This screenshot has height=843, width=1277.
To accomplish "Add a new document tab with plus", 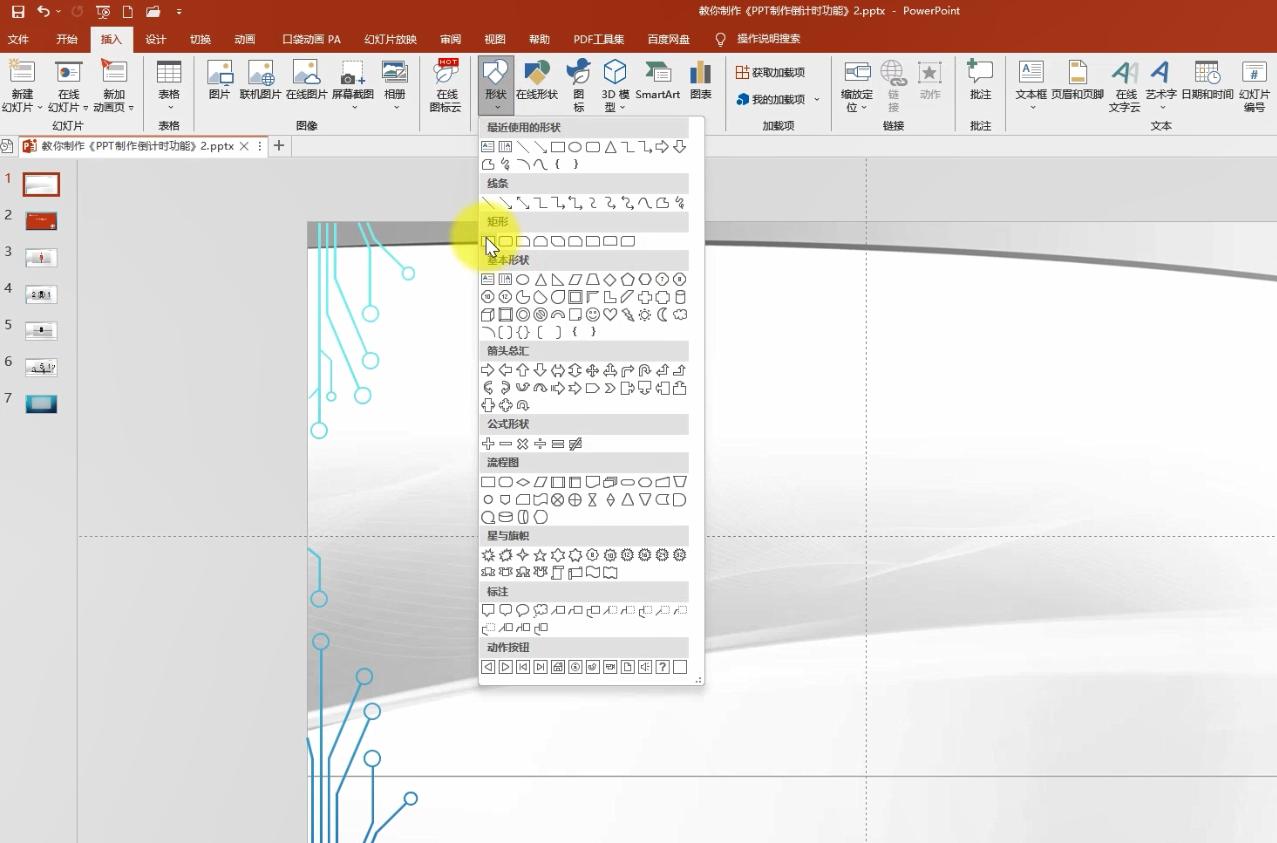I will [279, 146].
